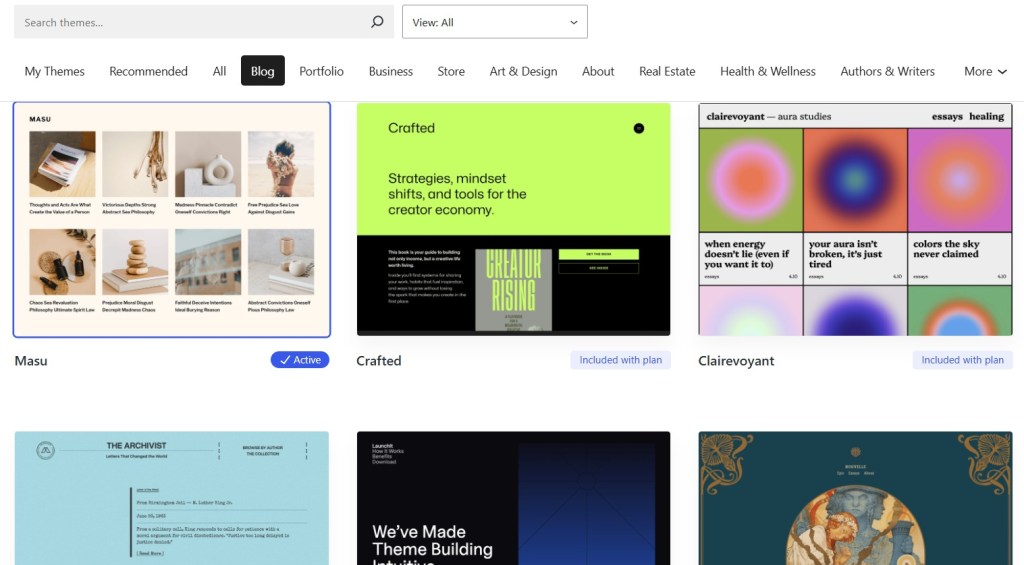Click the Masu theme name
The height and width of the screenshot is (565, 1024).
pos(31,361)
